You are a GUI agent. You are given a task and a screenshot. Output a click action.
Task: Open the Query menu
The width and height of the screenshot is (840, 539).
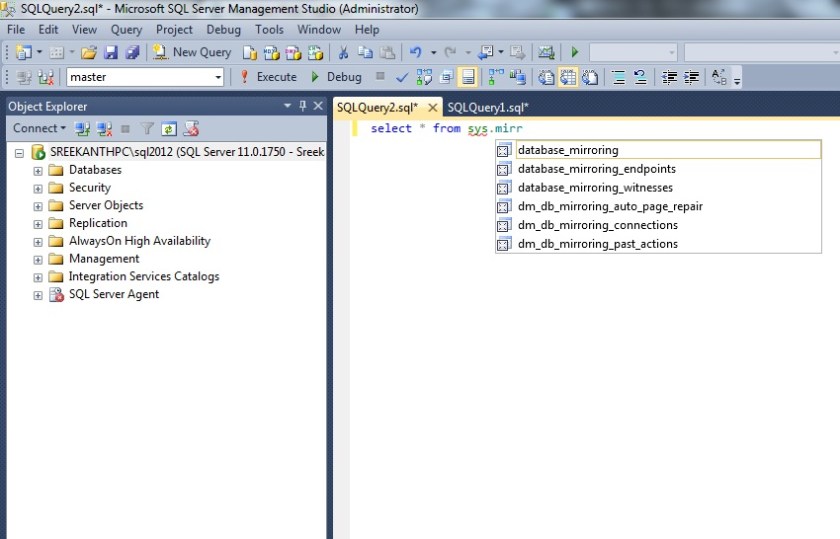pyautogui.click(x=126, y=30)
